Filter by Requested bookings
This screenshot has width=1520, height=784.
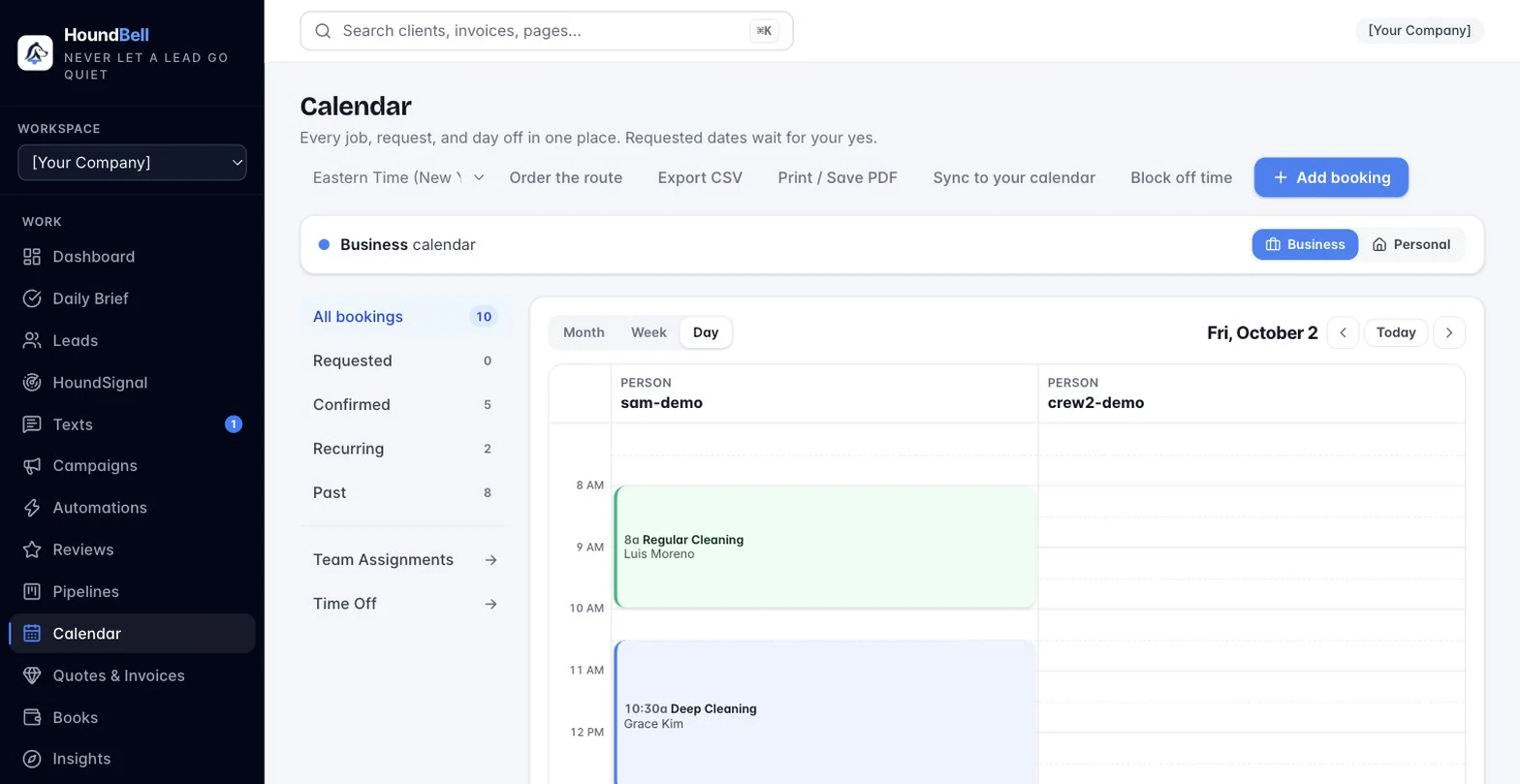[x=405, y=361]
